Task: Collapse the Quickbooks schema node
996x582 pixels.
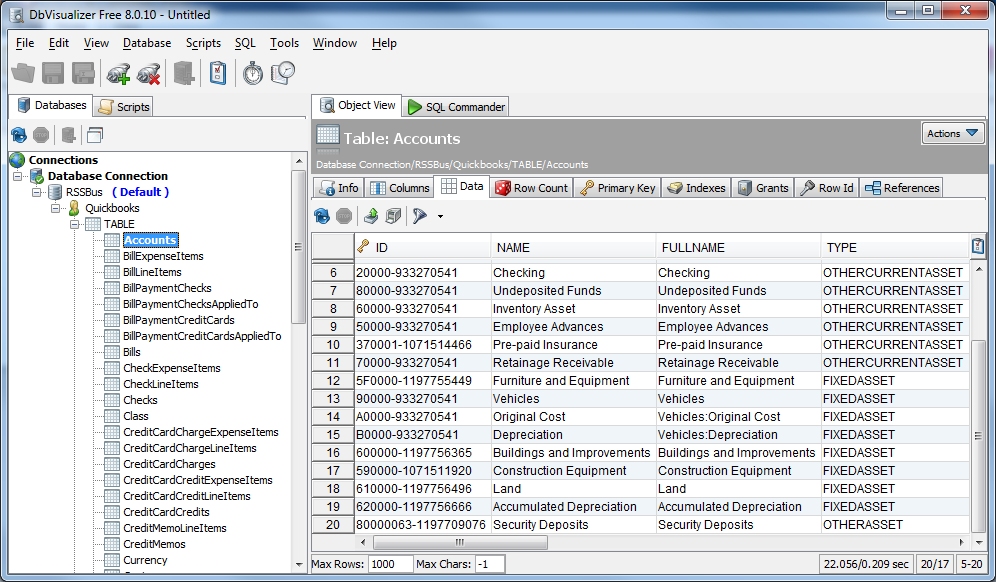Action: pos(56,208)
